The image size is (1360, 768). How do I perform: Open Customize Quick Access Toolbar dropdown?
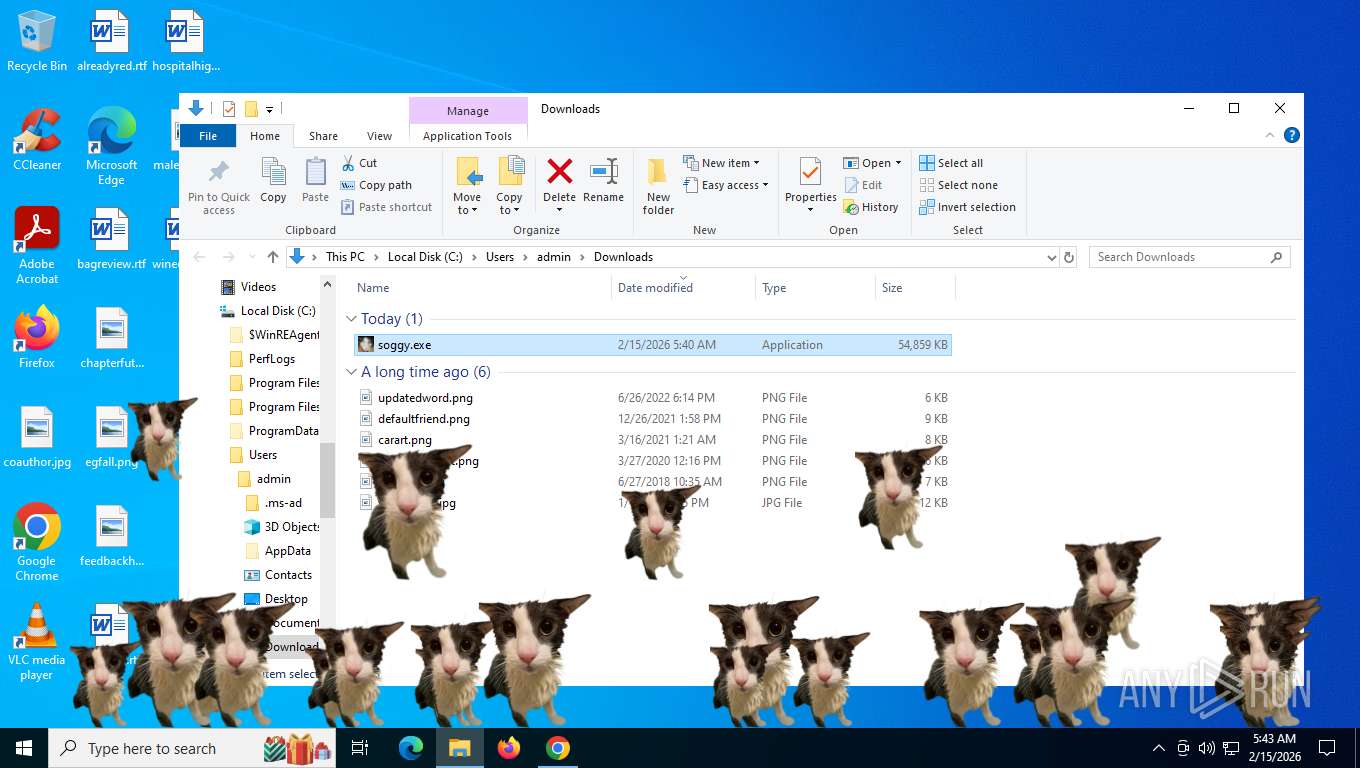point(269,109)
